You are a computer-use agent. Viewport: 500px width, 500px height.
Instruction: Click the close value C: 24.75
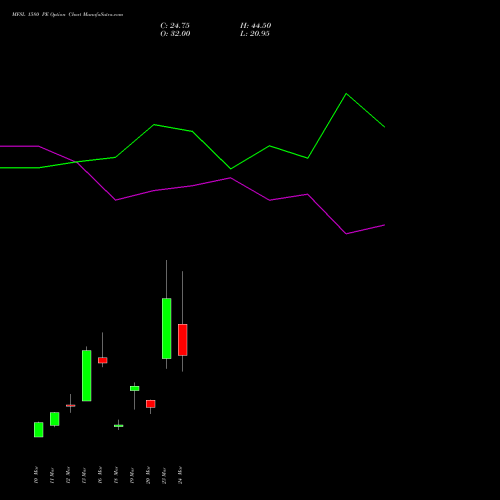175,26
